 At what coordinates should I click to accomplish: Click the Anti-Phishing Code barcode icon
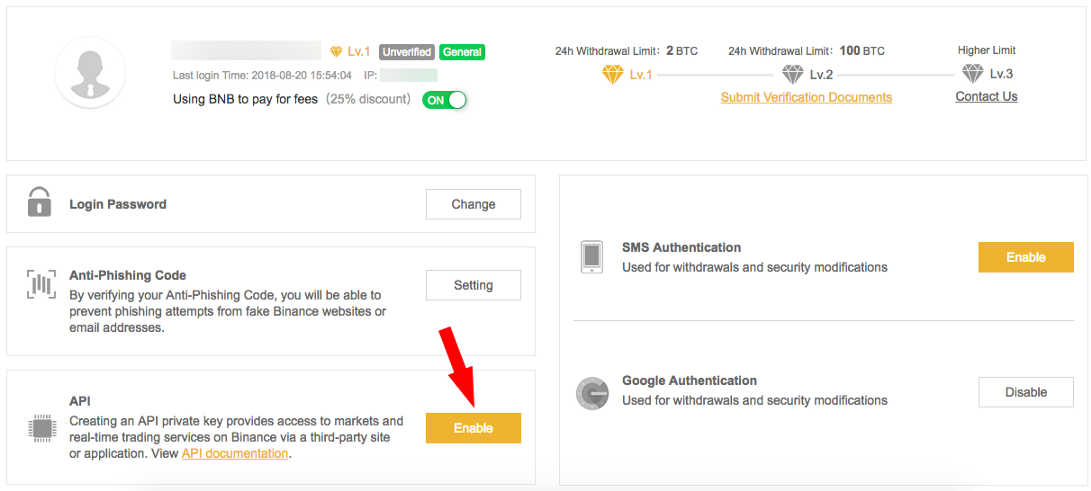(x=40, y=284)
